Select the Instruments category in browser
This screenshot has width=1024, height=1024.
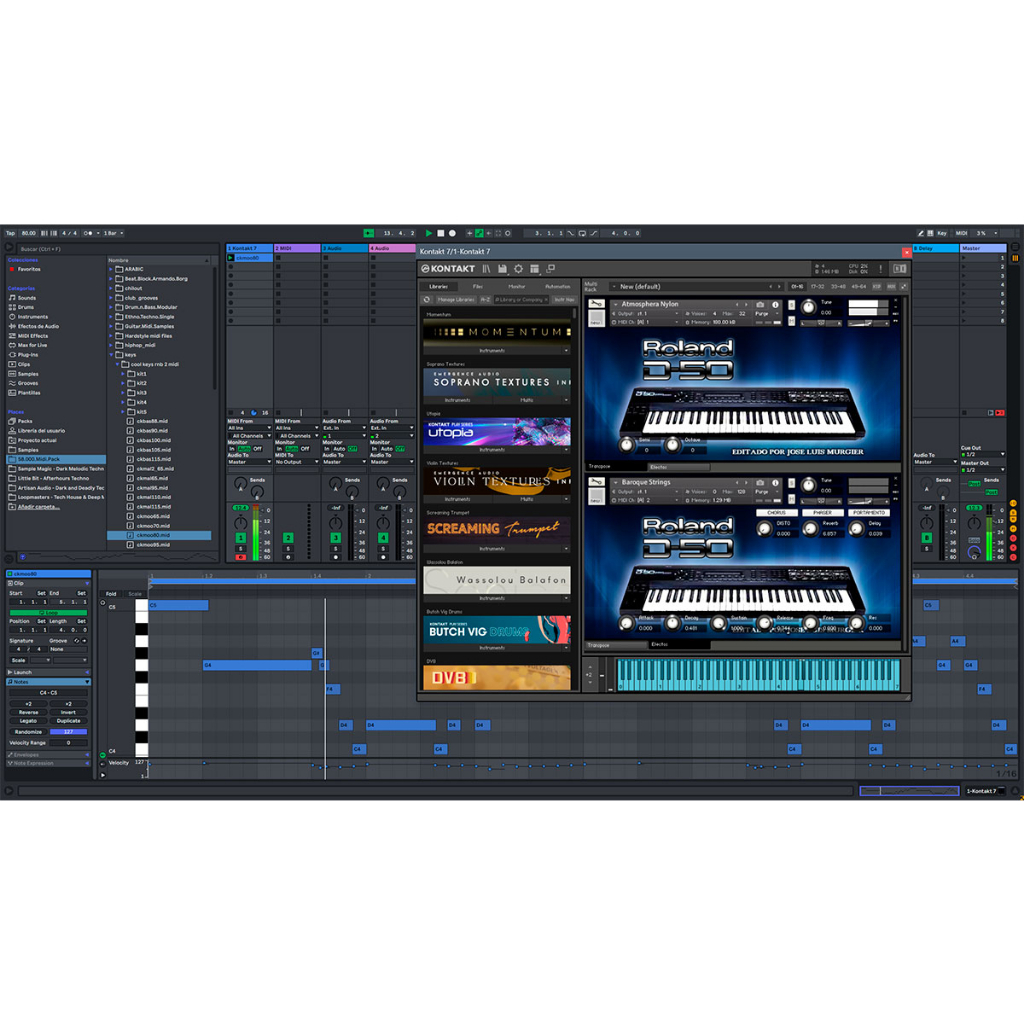click(x=33, y=317)
